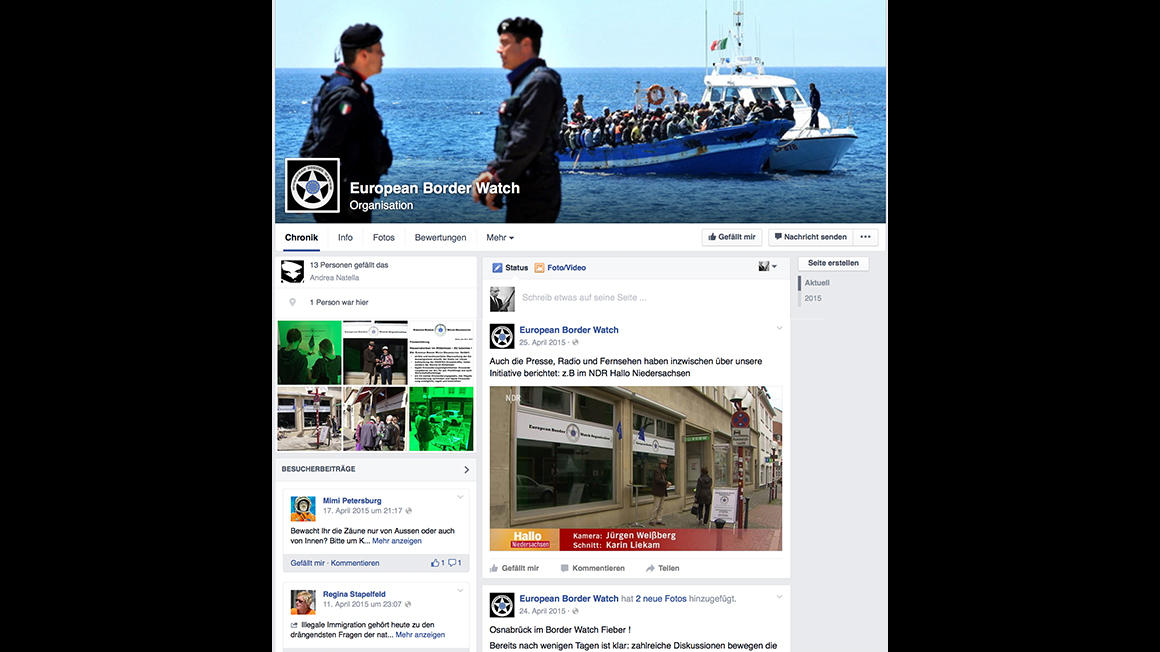Open the Info tab

click(345, 238)
